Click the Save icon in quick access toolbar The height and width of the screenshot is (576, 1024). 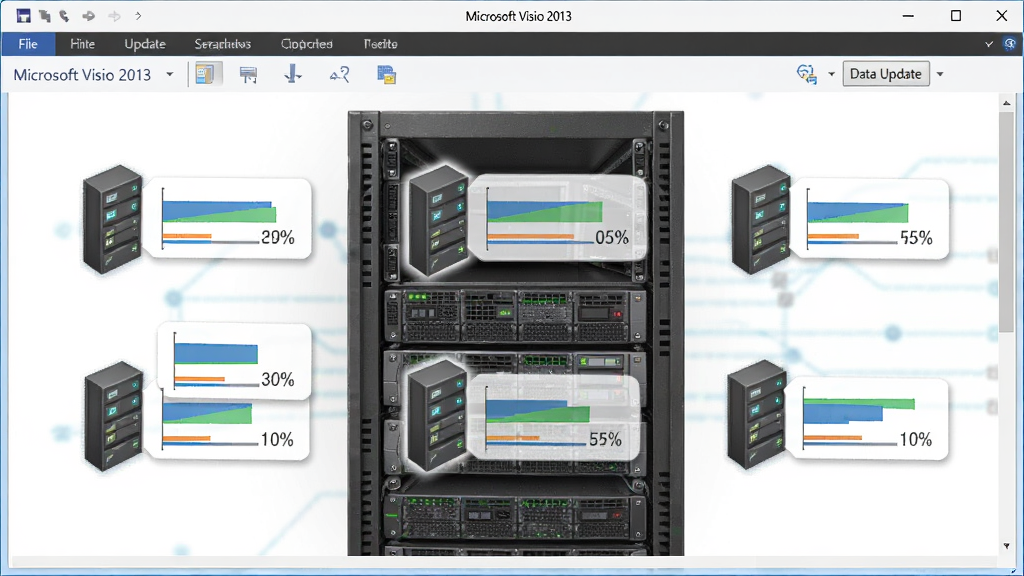pyautogui.click(x=24, y=16)
